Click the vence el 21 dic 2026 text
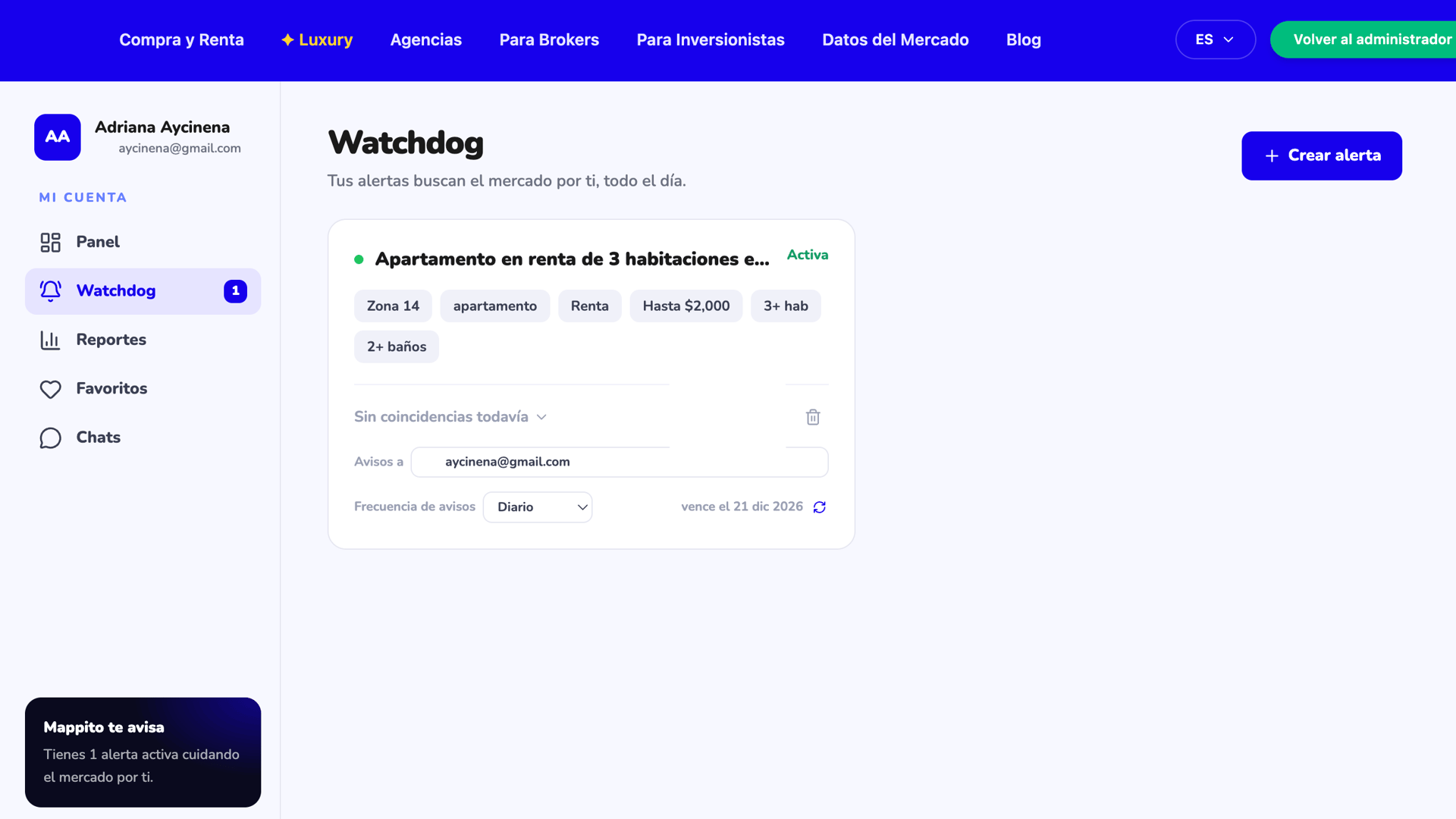This screenshot has height=819, width=1456. point(742,507)
